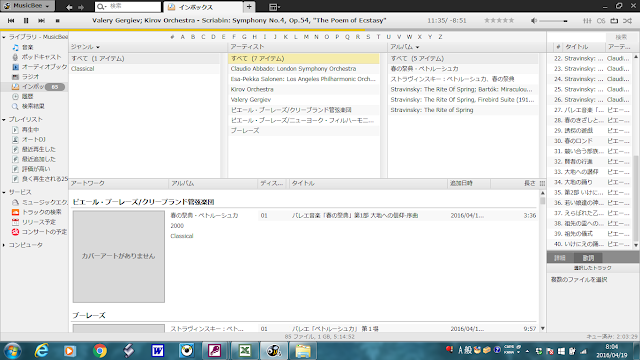
Task: Open column settings icon beside 長さ
Action: point(542,183)
